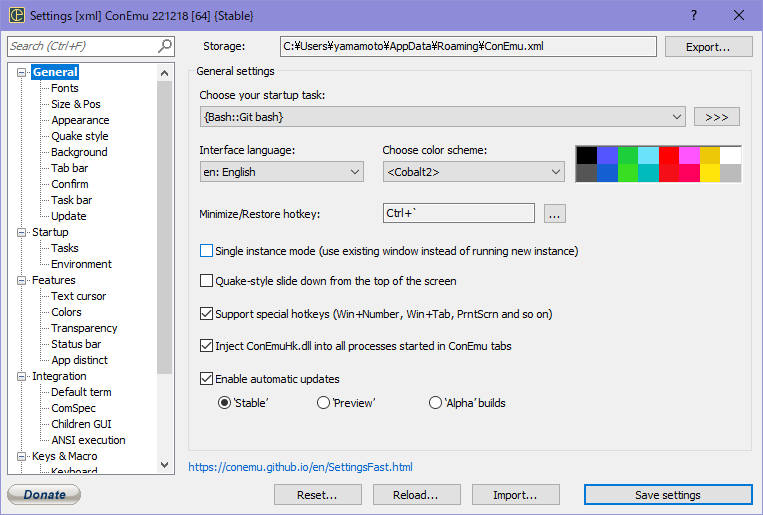Click the black color swatch in palette
This screenshot has height=515, width=763.
587,155
